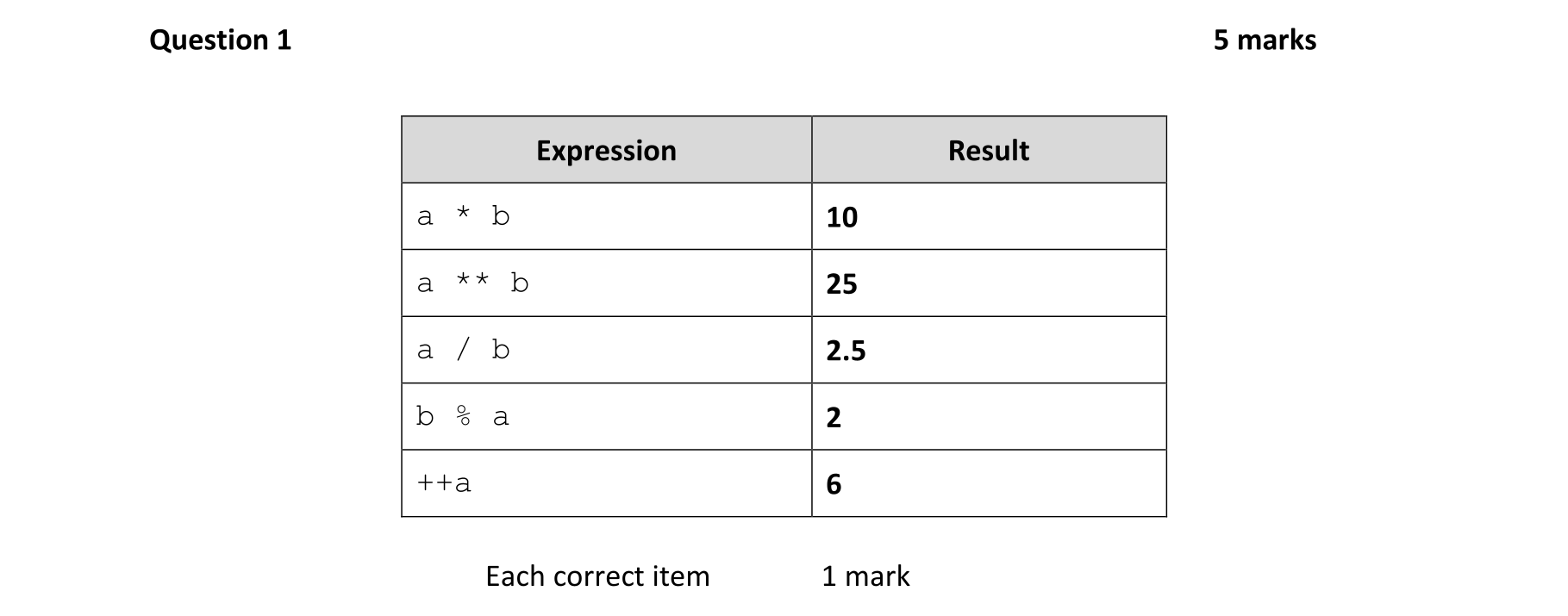
Task: Click the result value 2
Action: 834,418
